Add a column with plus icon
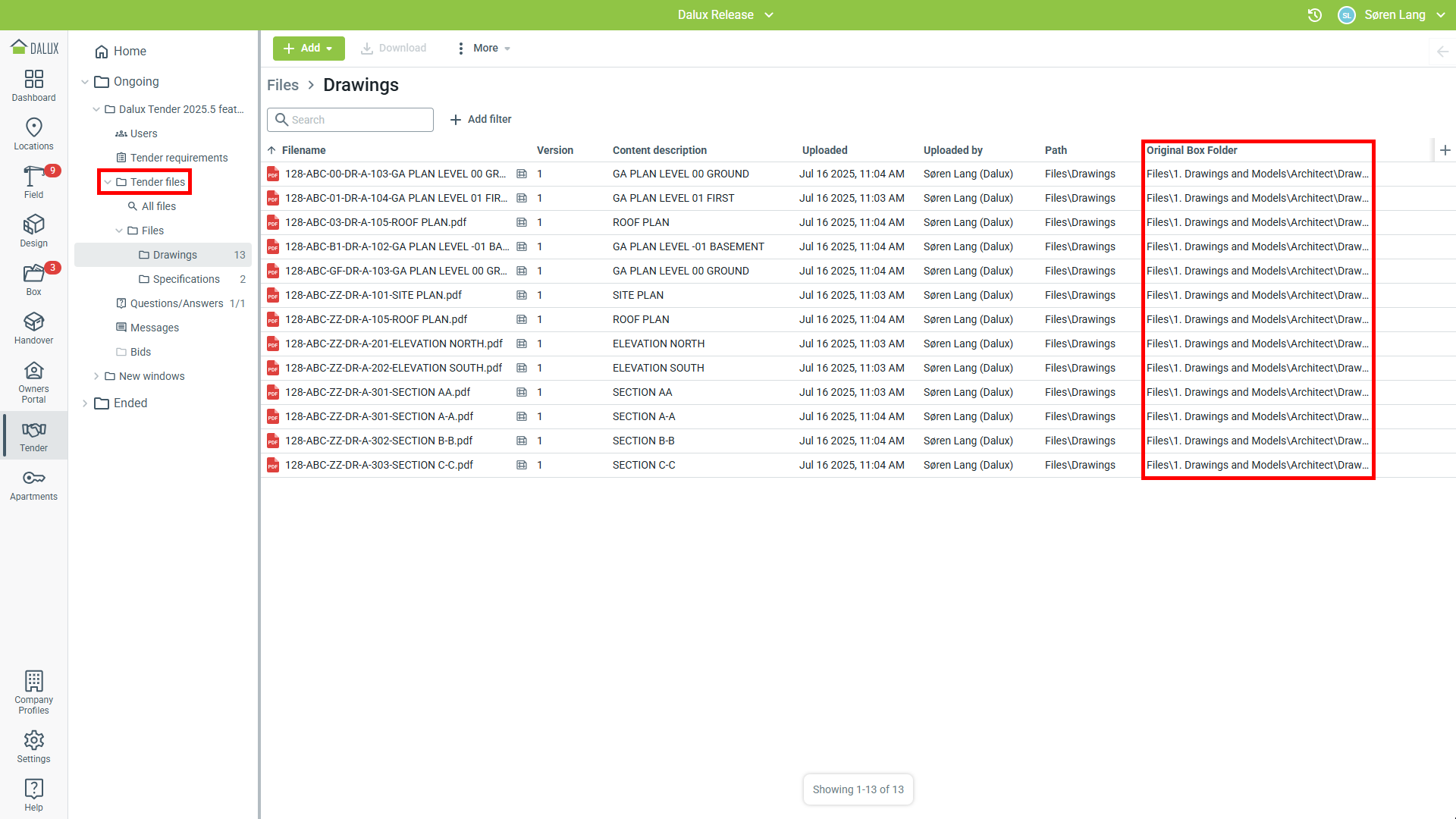The width and height of the screenshot is (1456, 819). click(x=1445, y=150)
